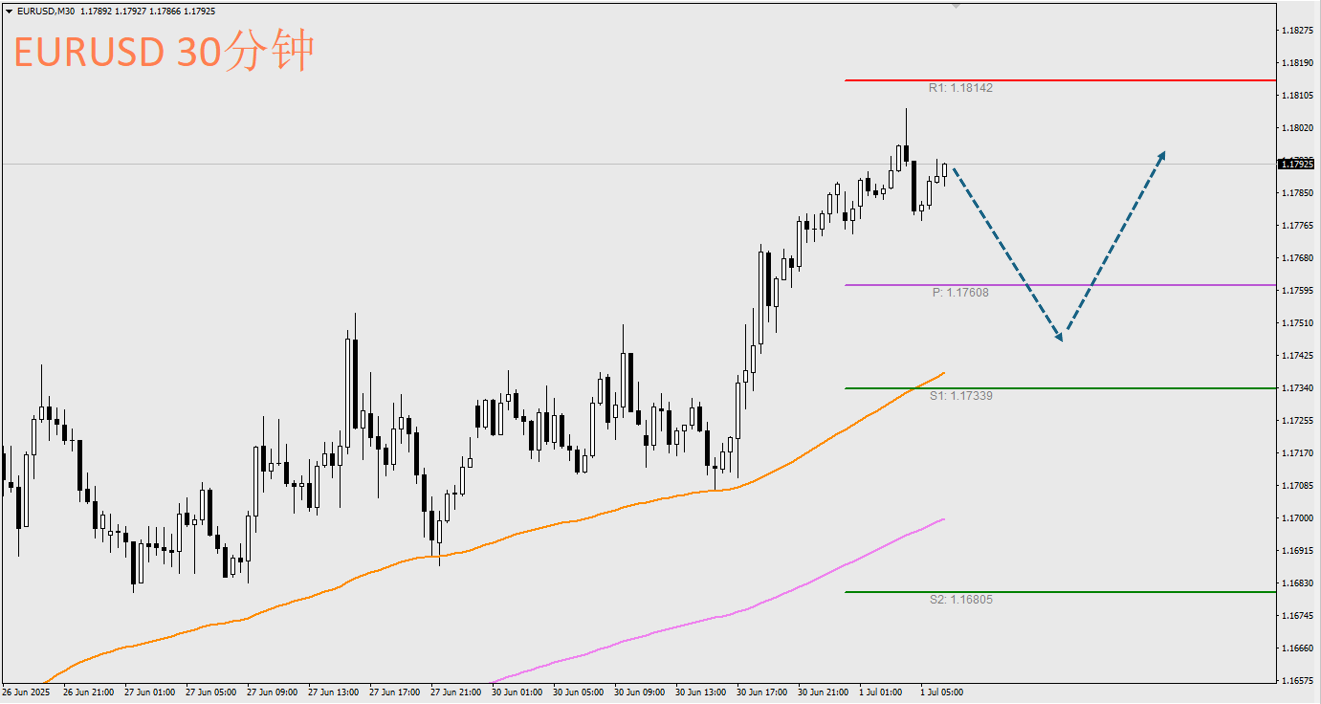Select the orange moving average line

tap(600, 515)
